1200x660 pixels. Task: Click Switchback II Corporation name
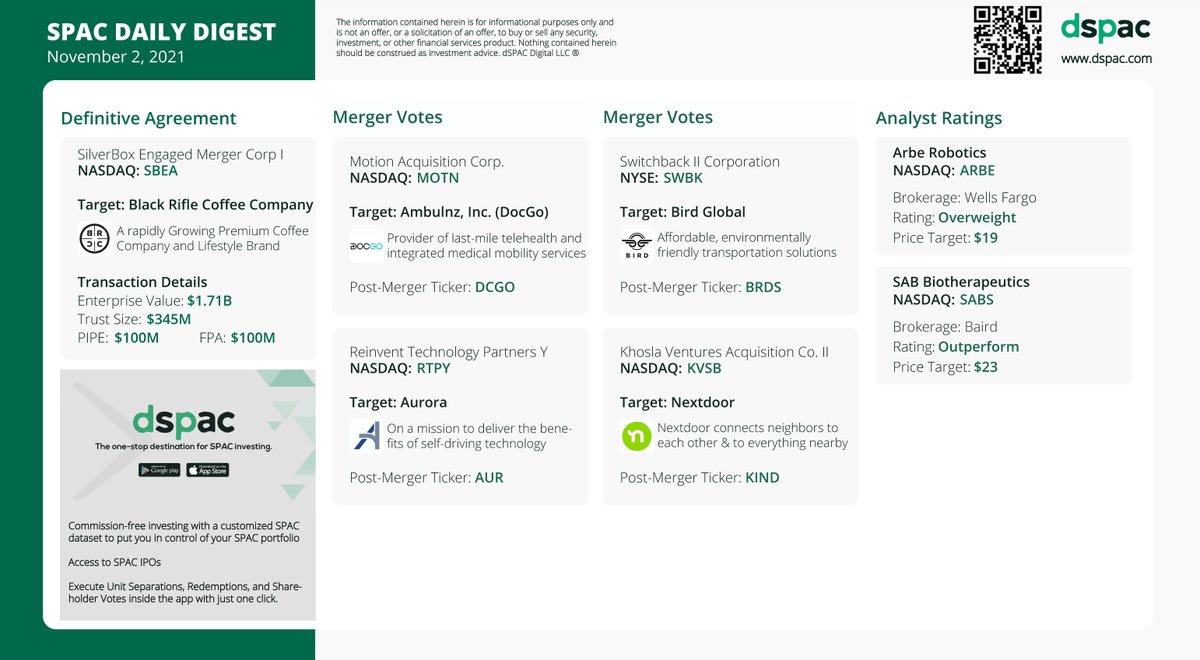click(x=700, y=161)
